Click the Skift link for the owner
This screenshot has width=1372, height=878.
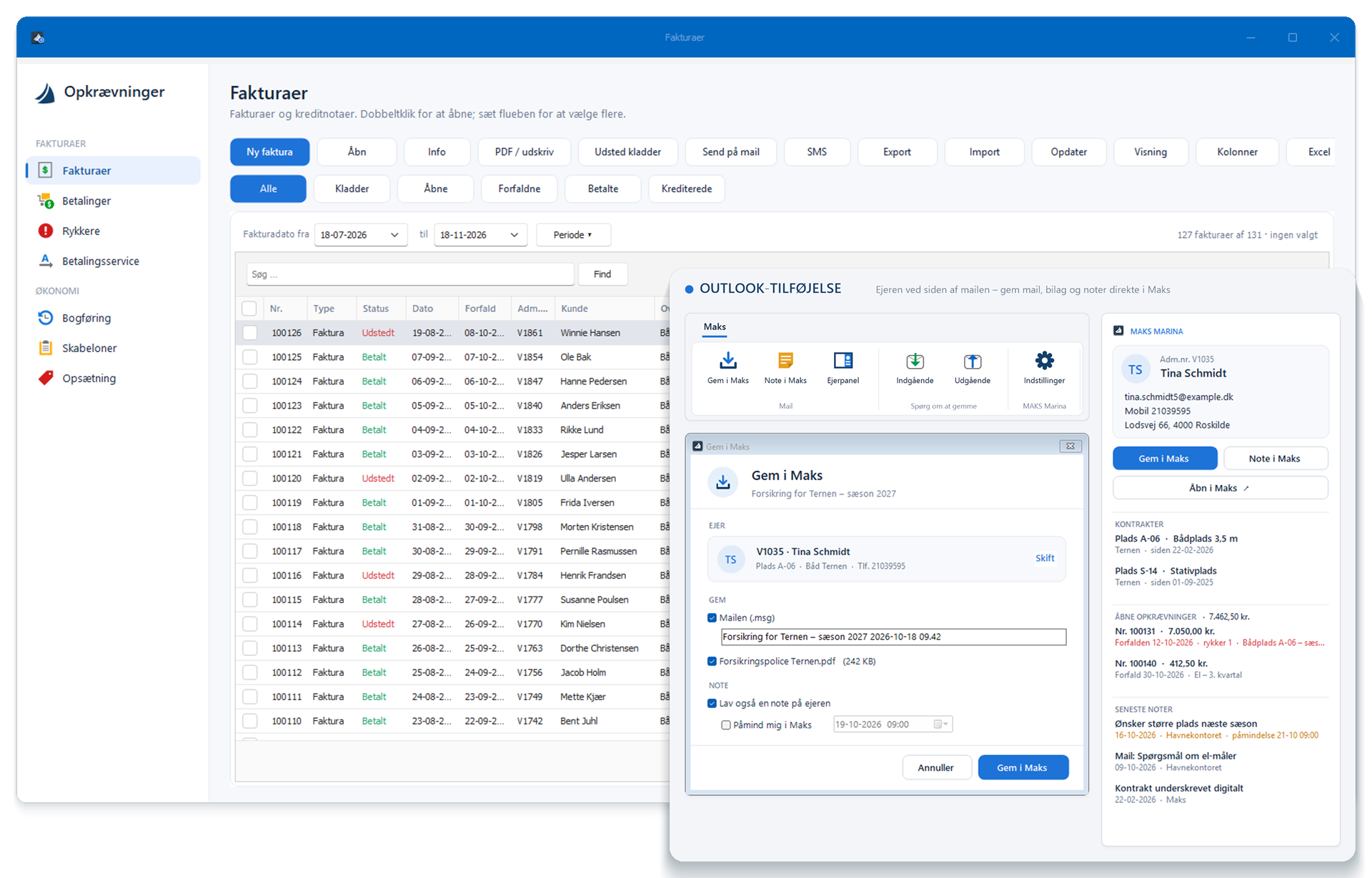click(x=1044, y=559)
